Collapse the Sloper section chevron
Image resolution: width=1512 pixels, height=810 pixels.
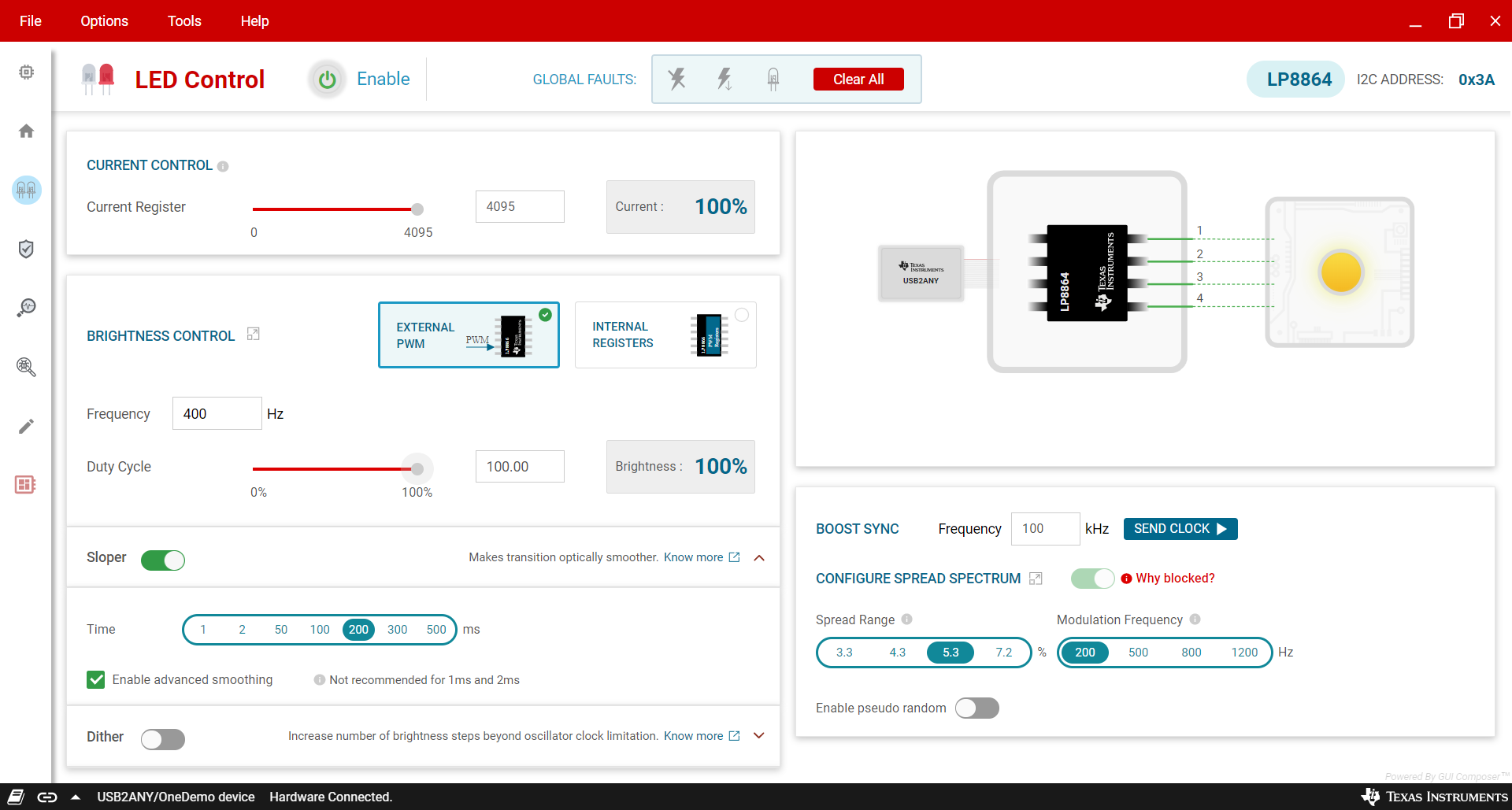click(759, 558)
